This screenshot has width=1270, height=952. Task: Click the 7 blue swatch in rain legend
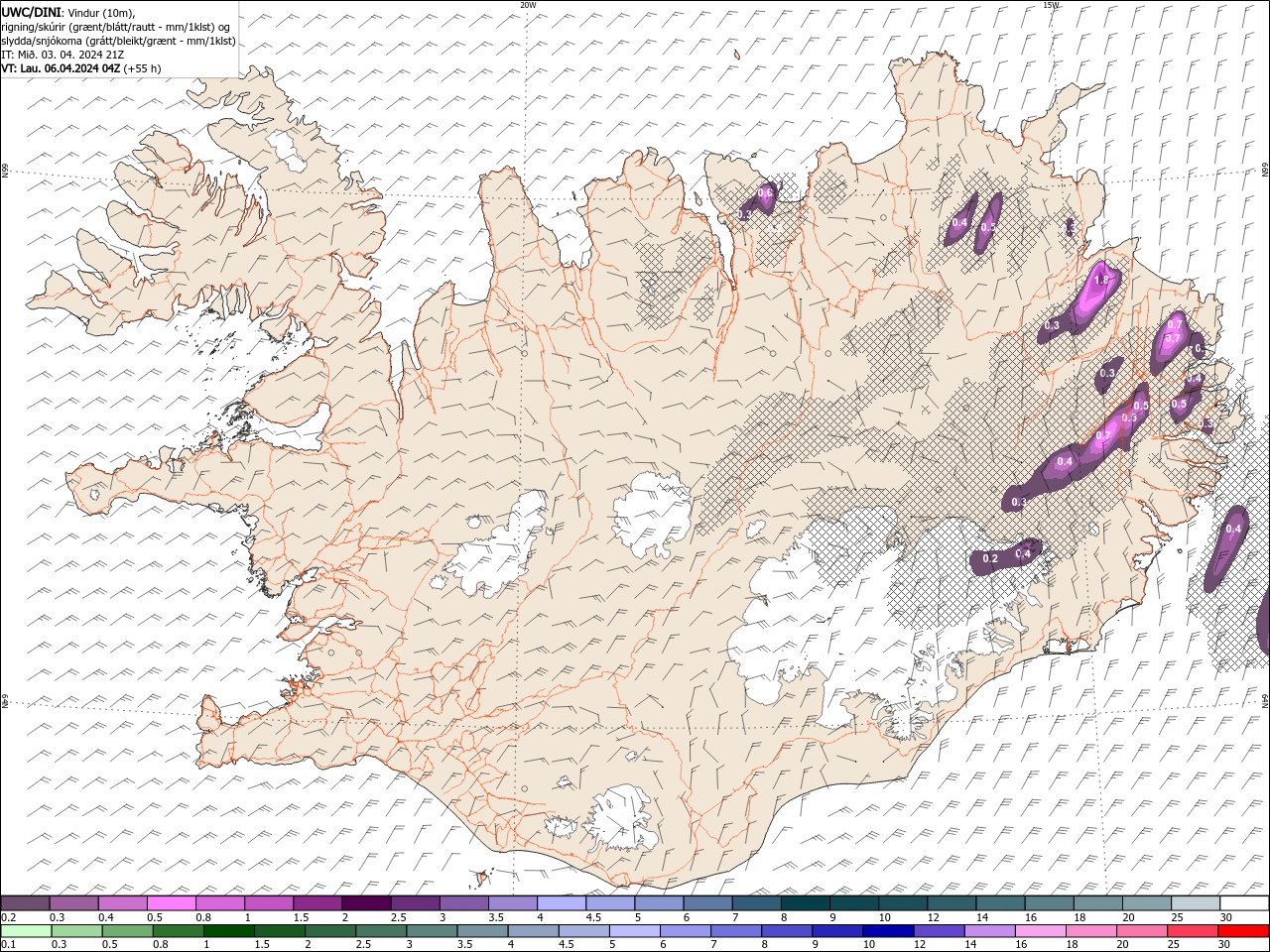[x=736, y=931]
